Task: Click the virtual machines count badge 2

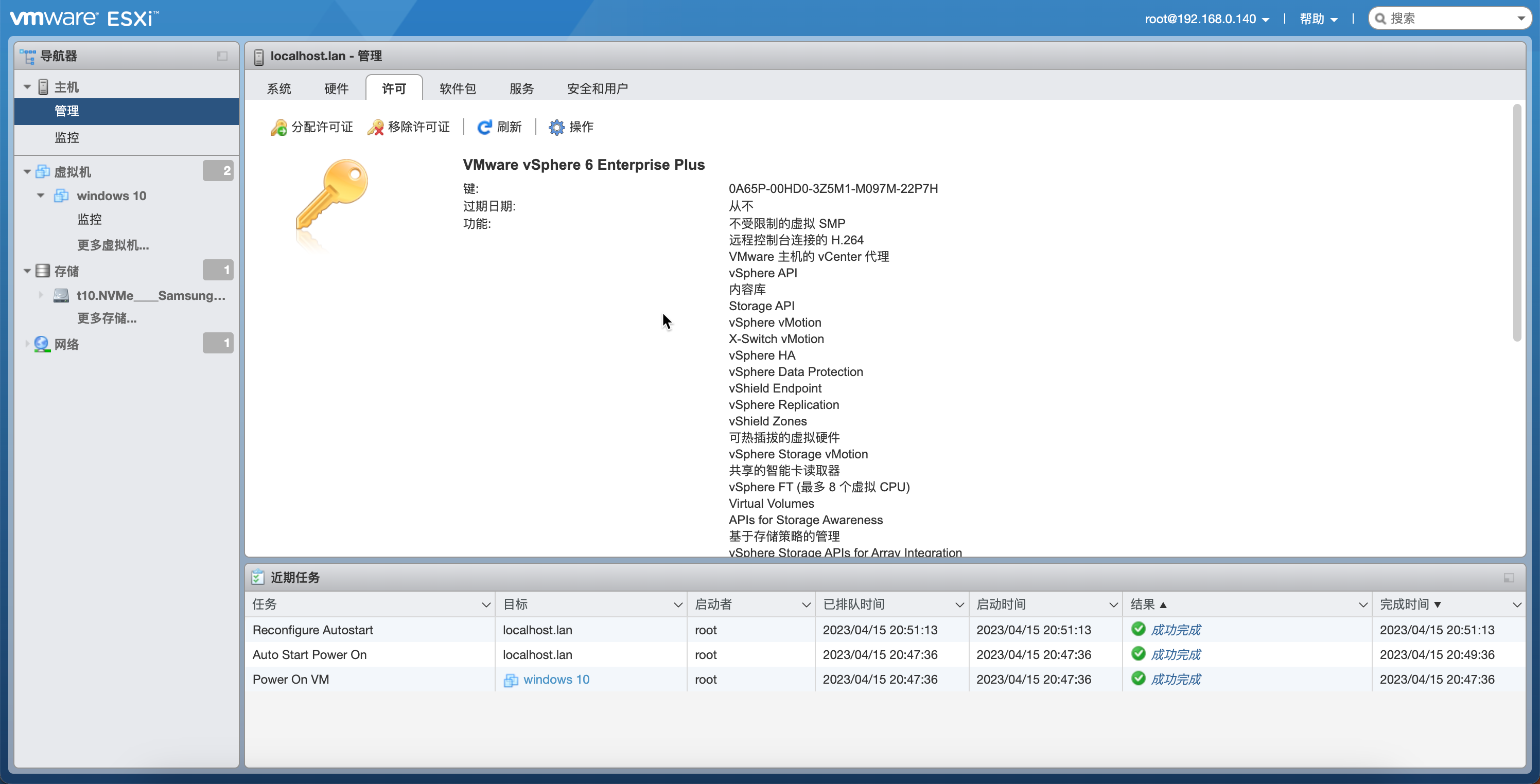Action: tap(218, 171)
